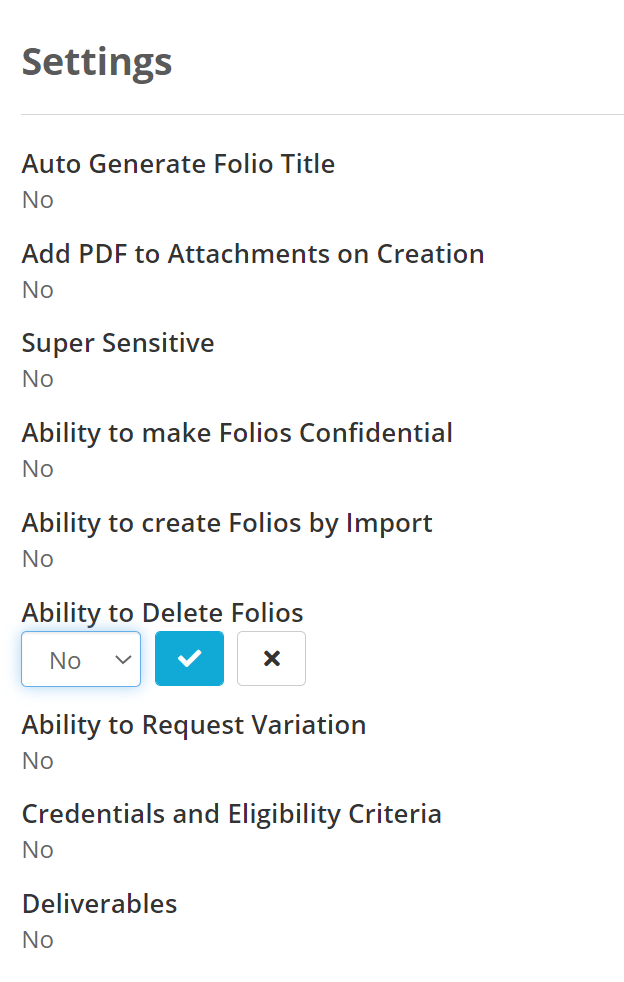Click No under Credentials and Eligibility Criteria
The image size is (624, 982).
click(x=38, y=850)
